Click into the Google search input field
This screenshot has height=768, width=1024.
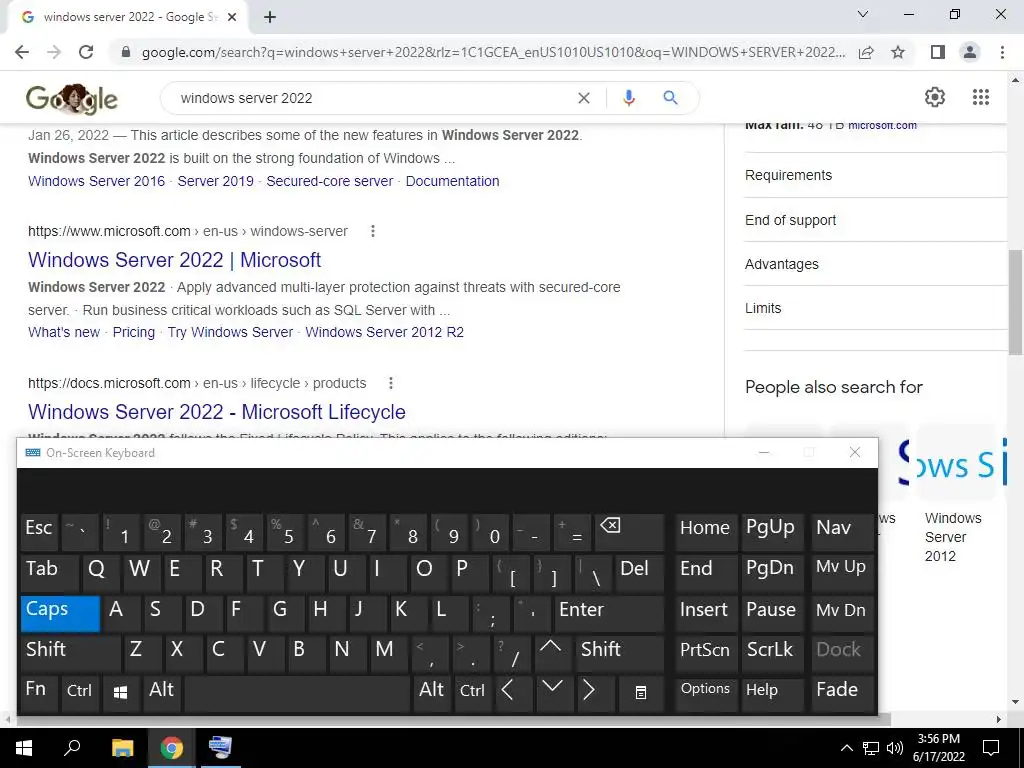(372, 98)
